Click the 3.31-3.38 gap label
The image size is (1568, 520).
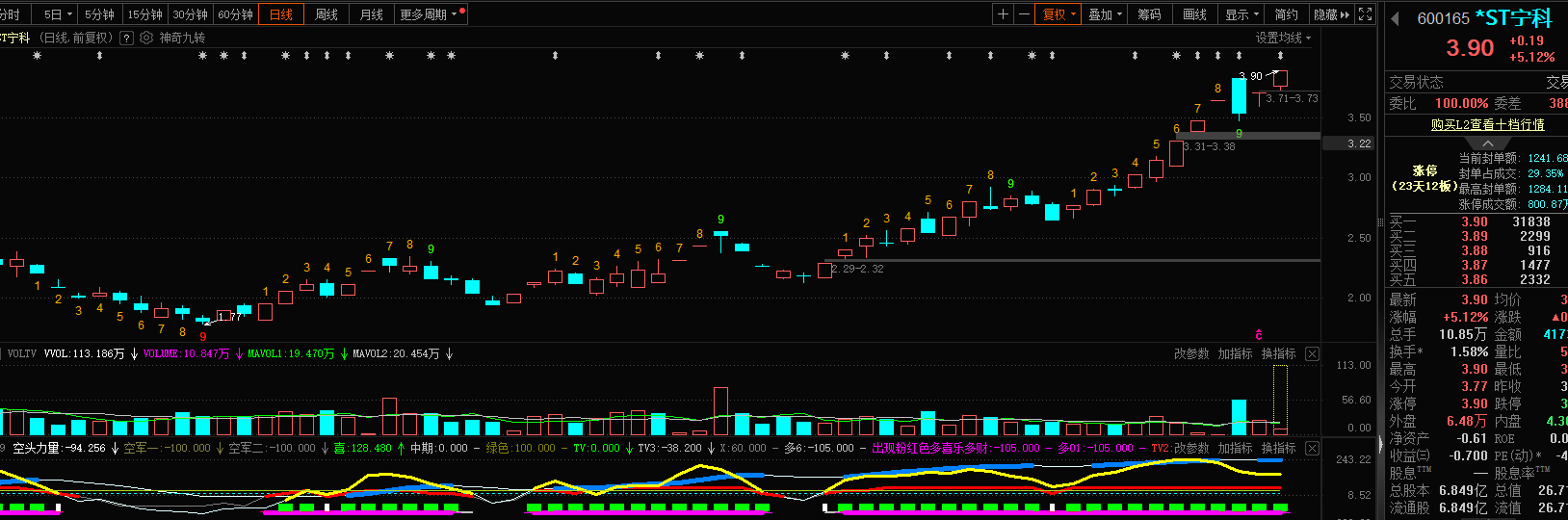1209,146
